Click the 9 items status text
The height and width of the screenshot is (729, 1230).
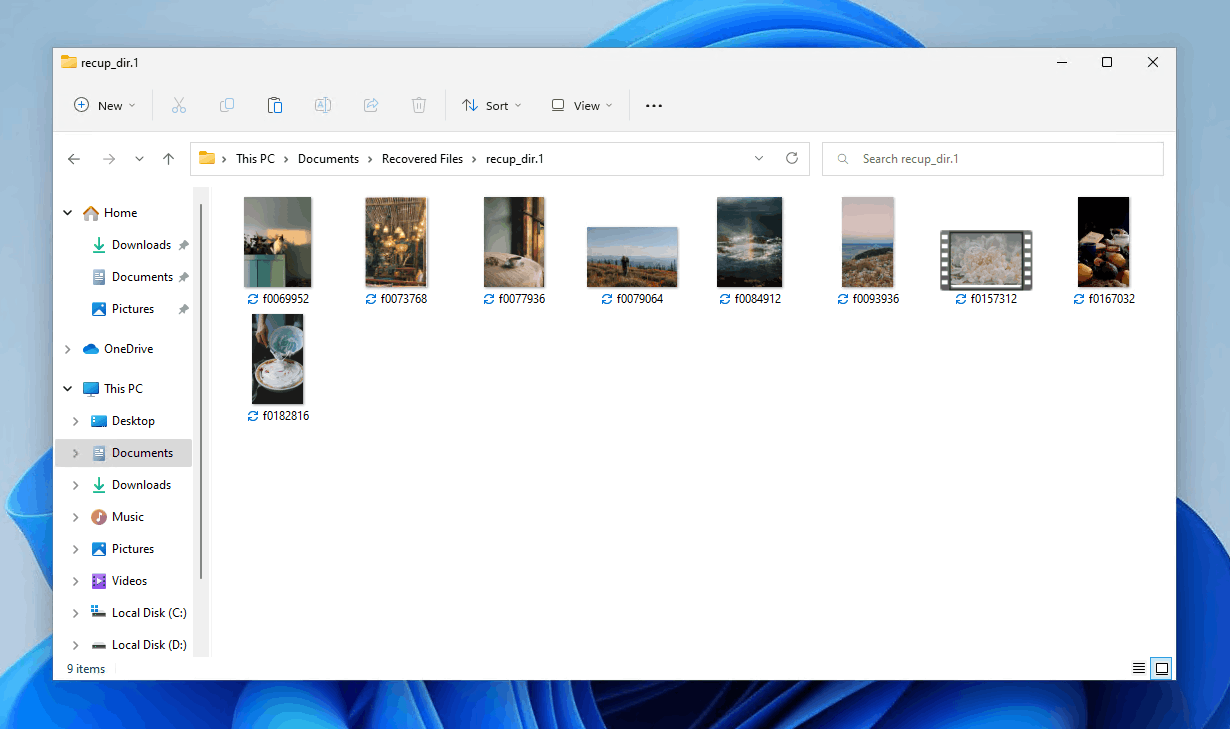click(x=86, y=669)
